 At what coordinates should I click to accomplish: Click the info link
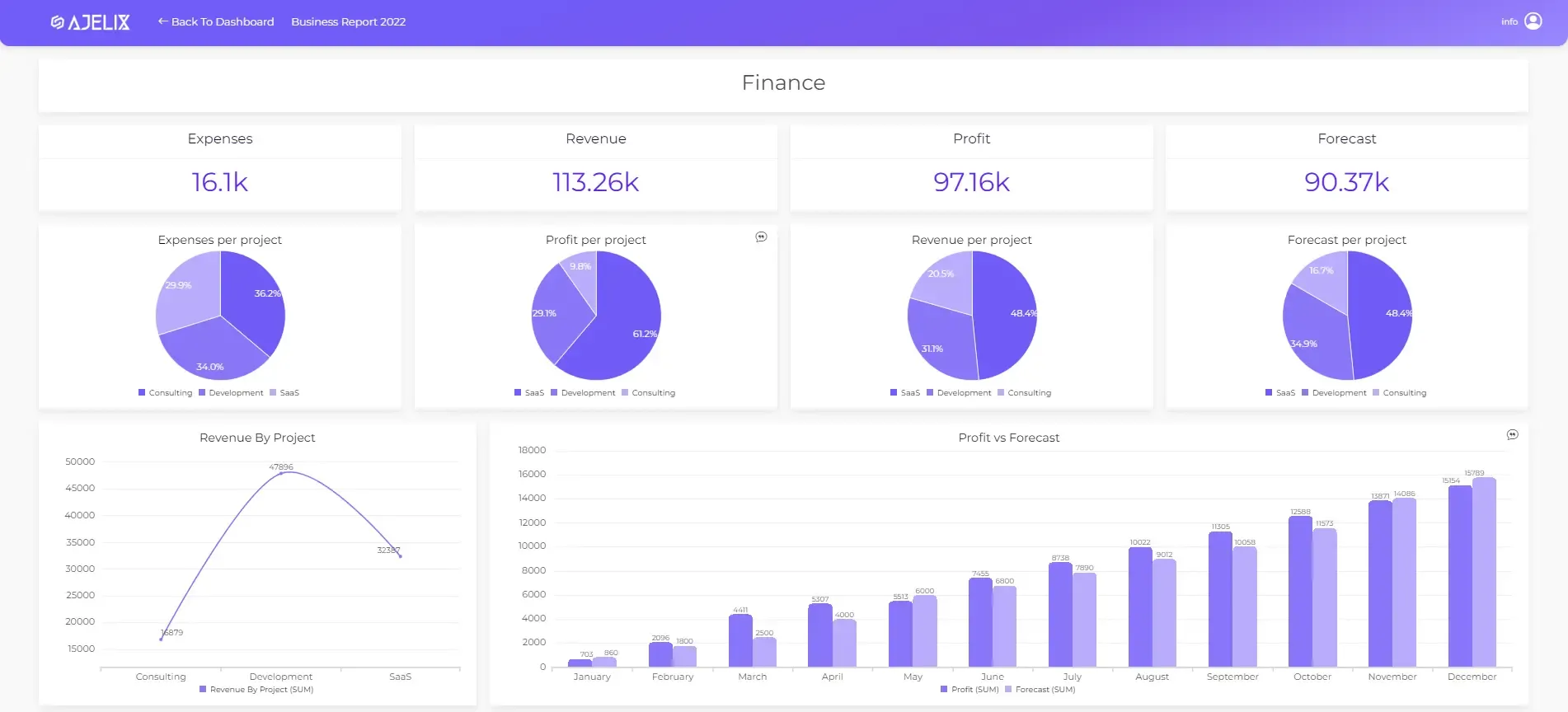pyautogui.click(x=1509, y=22)
